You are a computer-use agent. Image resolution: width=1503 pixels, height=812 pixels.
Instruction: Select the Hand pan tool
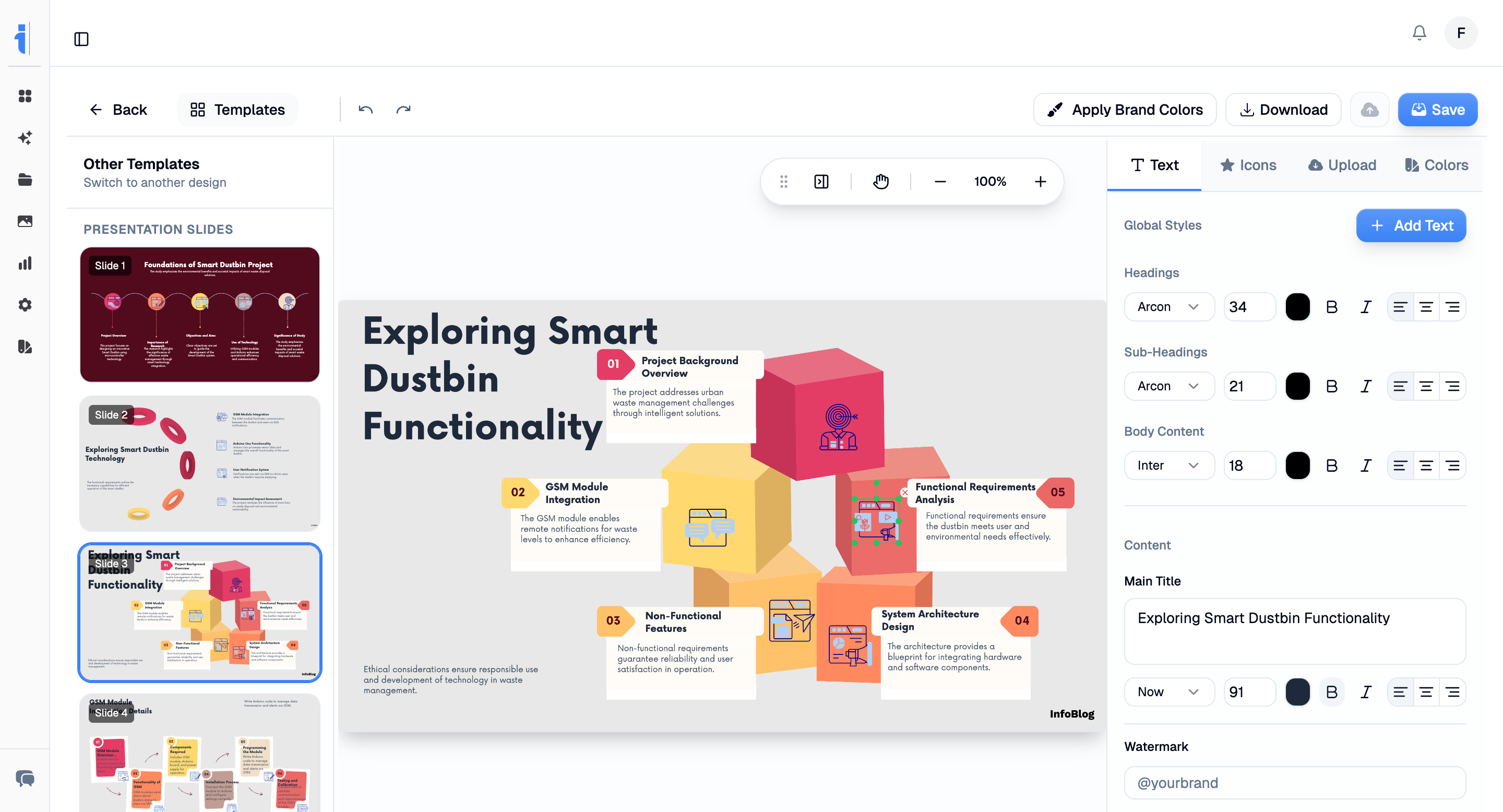point(880,182)
